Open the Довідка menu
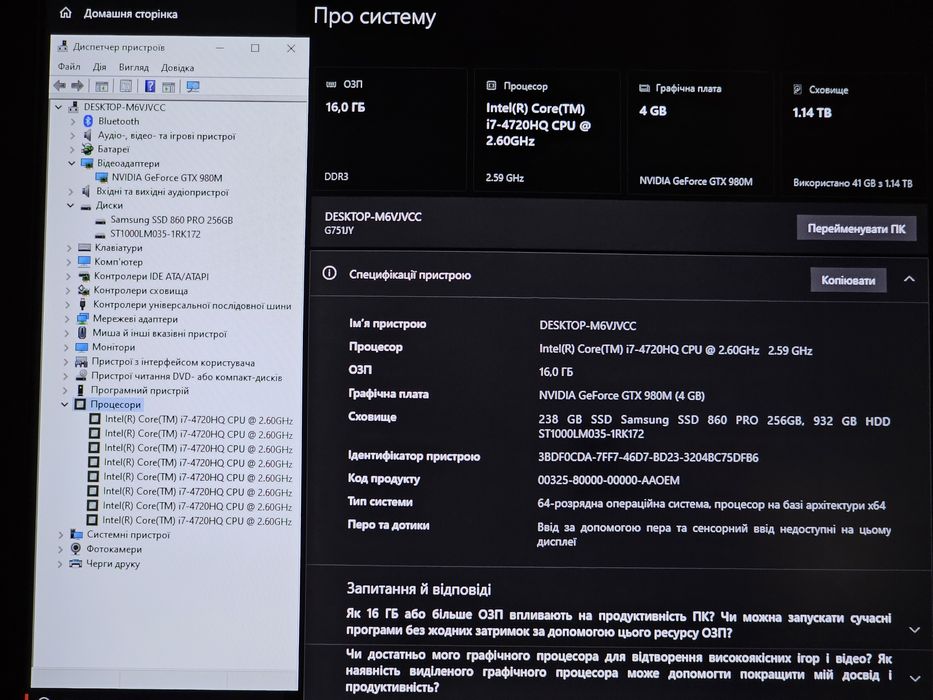This screenshot has width=933, height=700. pyautogui.click(x=177, y=68)
